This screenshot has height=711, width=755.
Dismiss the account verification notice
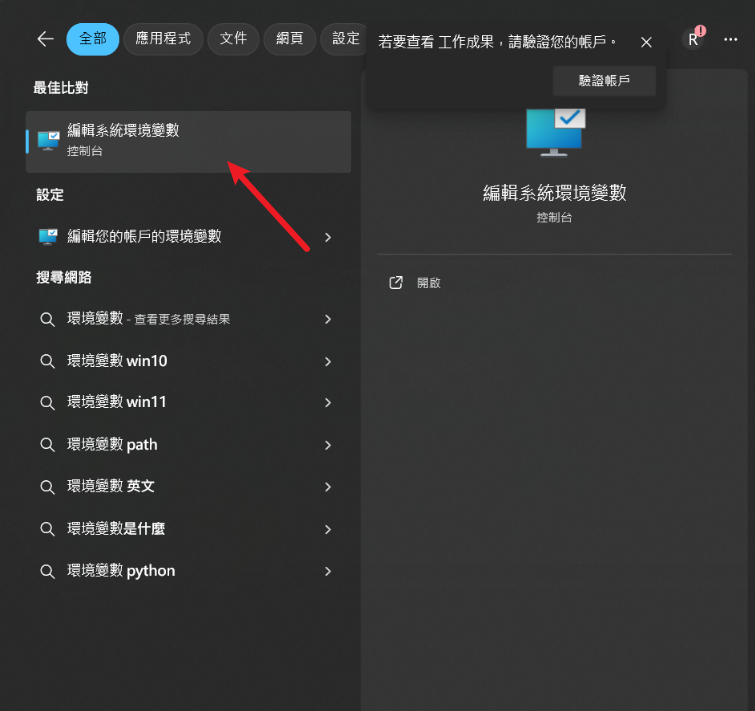[x=646, y=42]
